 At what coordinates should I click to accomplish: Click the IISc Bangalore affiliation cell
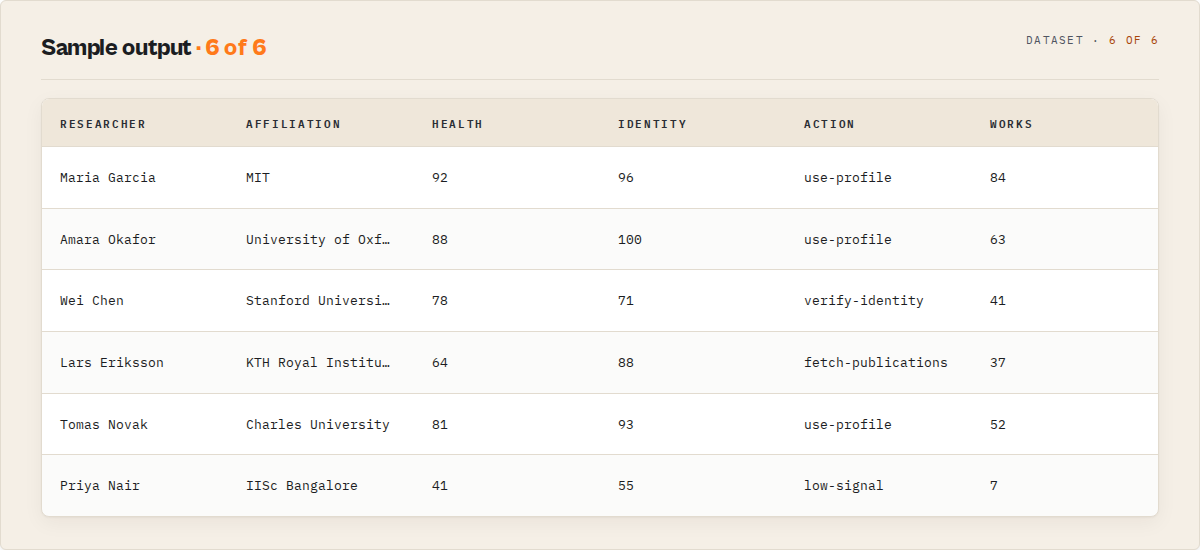pyautogui.click(x=302, y=486)
